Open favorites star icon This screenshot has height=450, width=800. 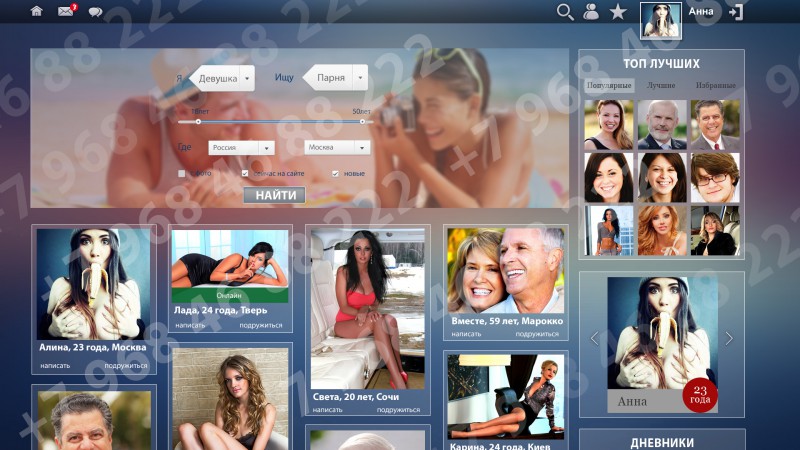tap(618, 11)
